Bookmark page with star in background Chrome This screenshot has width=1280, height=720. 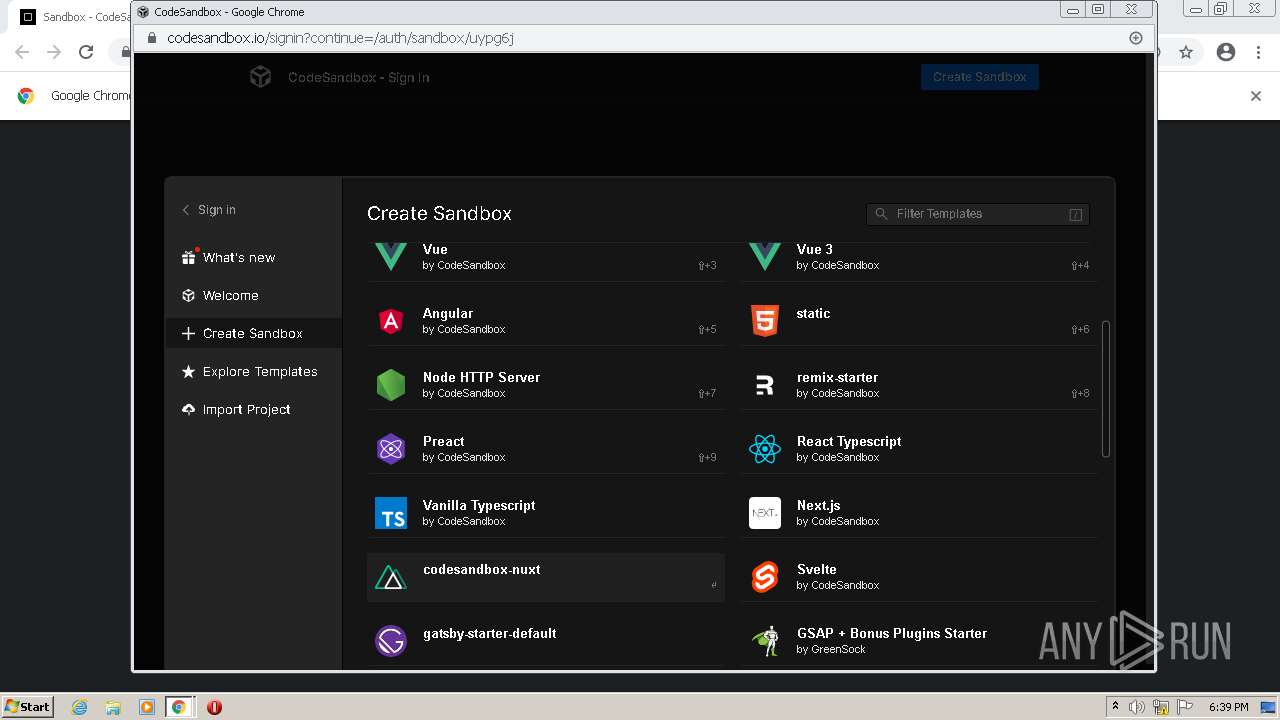[1186, 52]
